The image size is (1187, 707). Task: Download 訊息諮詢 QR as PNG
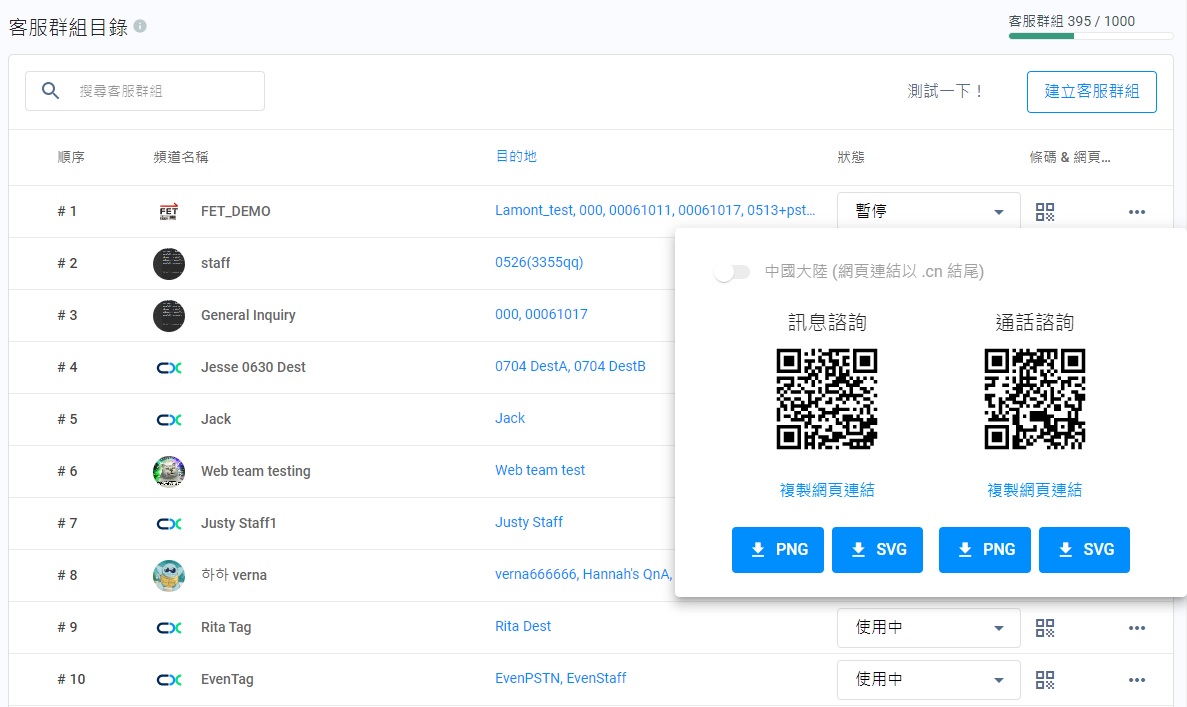coord(777,550)
